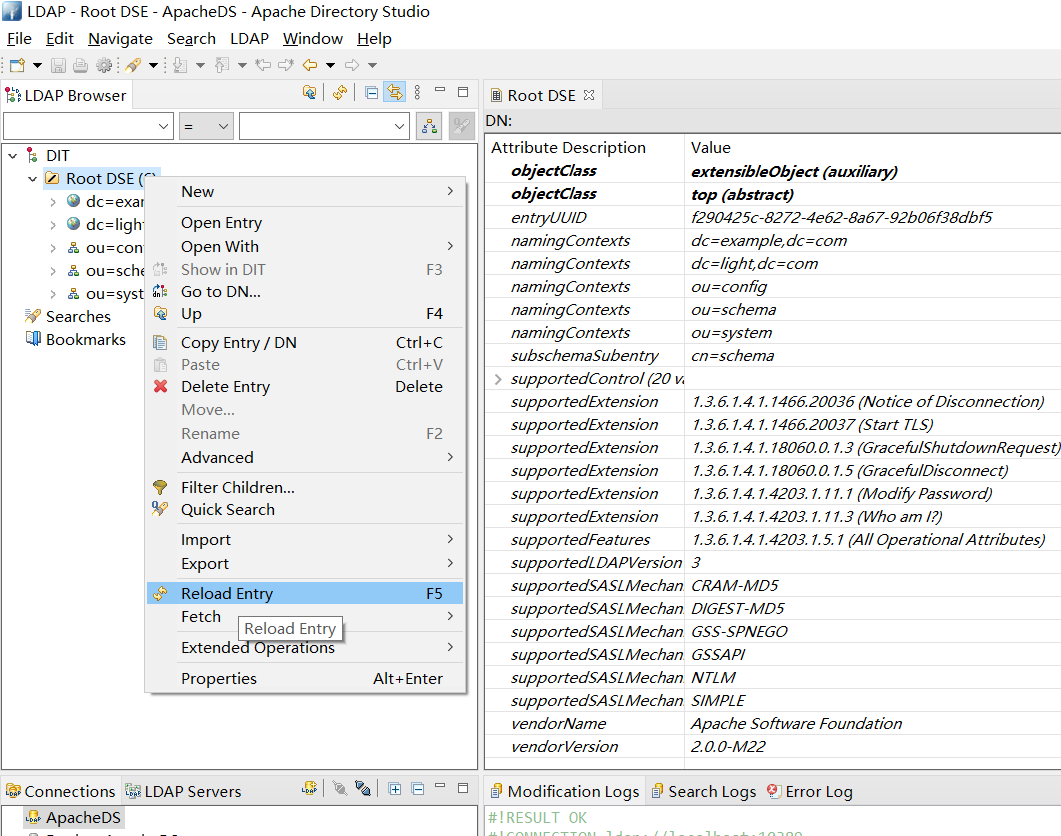Click the Expand All icon in Connections panel
Viewport: 1061px width, 836px height.
pos(395,789)
